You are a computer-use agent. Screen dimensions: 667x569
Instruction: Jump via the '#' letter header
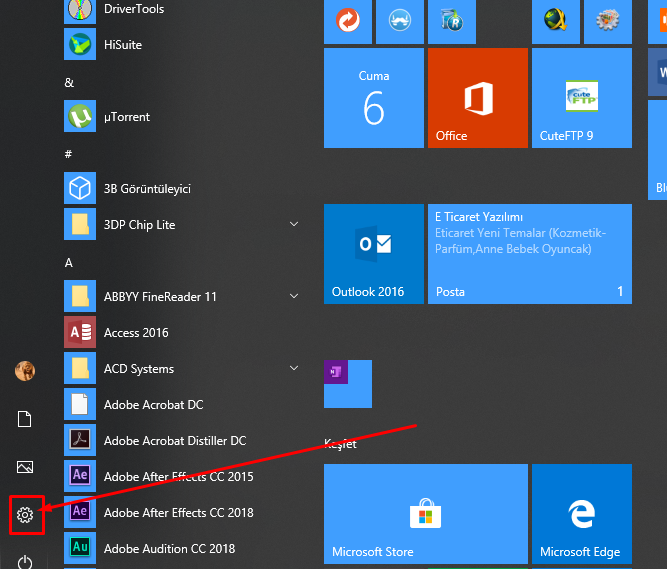point(68,154)
